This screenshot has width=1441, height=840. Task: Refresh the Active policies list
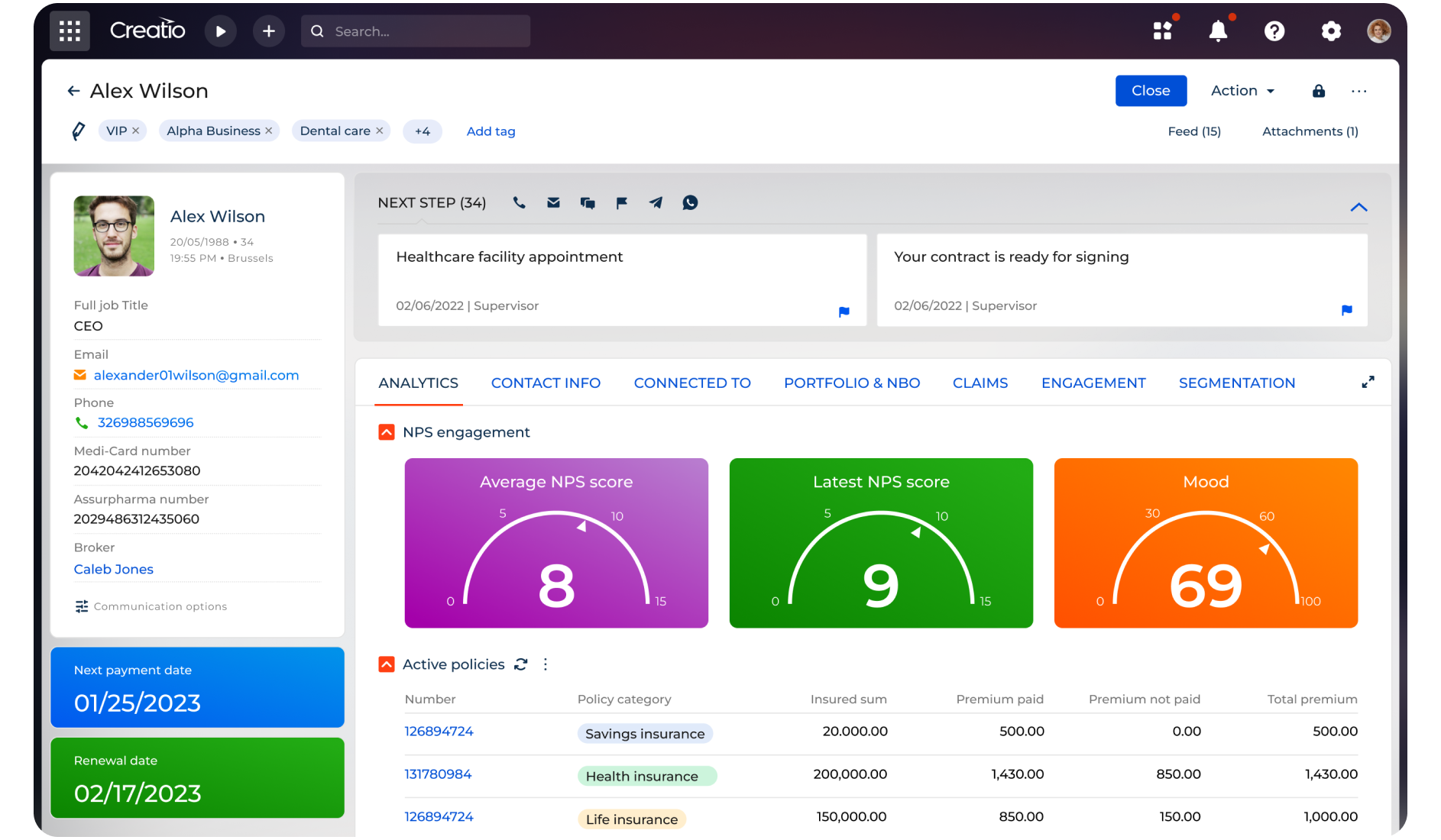pos(521,664)
